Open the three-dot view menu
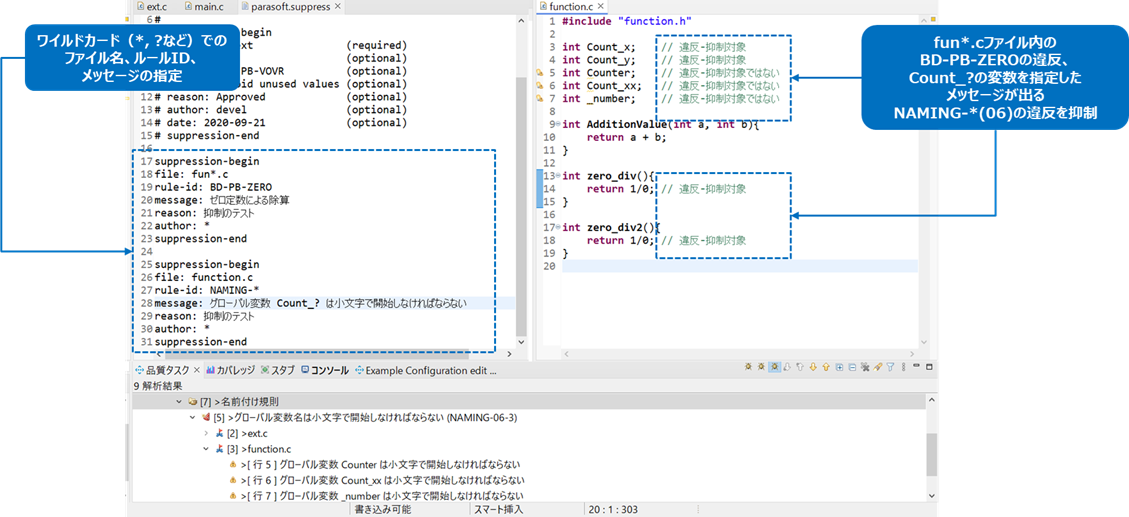The height and width of the screenshot is (517, 1129). click(x=903, y=369)
